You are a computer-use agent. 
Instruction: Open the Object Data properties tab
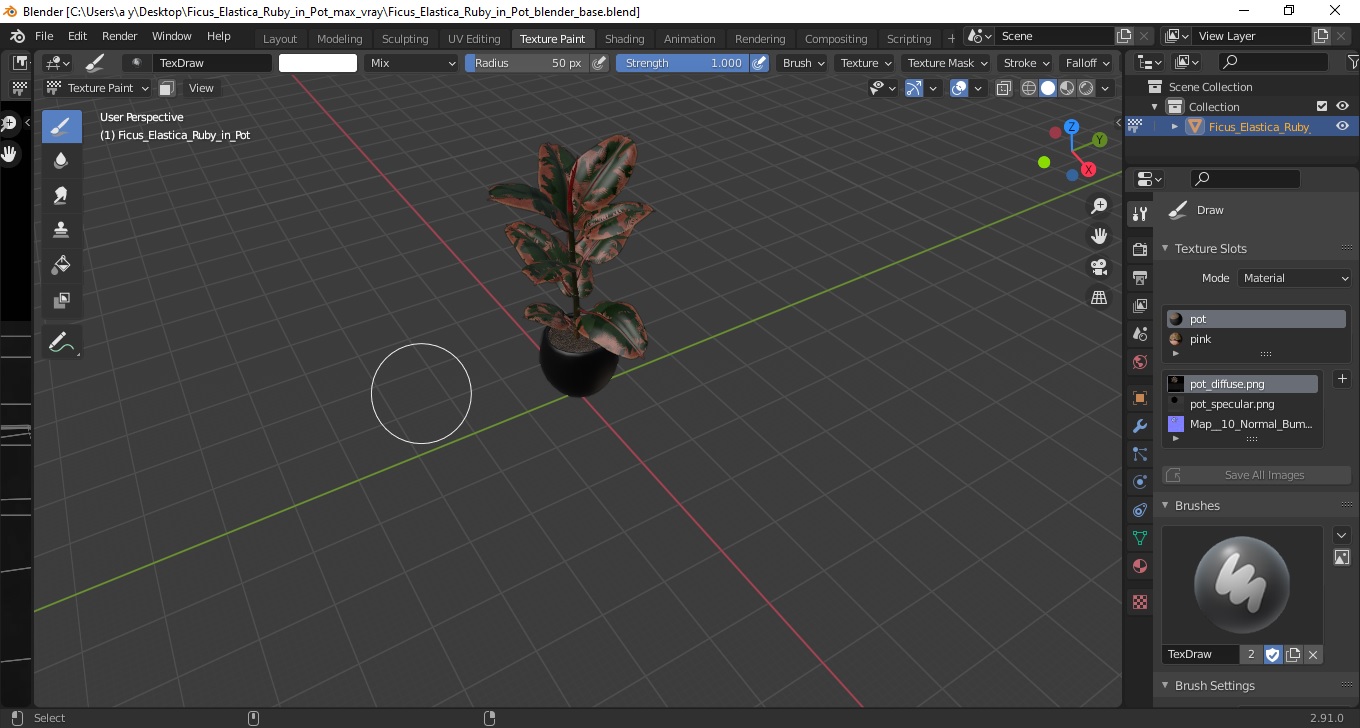tap(1139, 538)
